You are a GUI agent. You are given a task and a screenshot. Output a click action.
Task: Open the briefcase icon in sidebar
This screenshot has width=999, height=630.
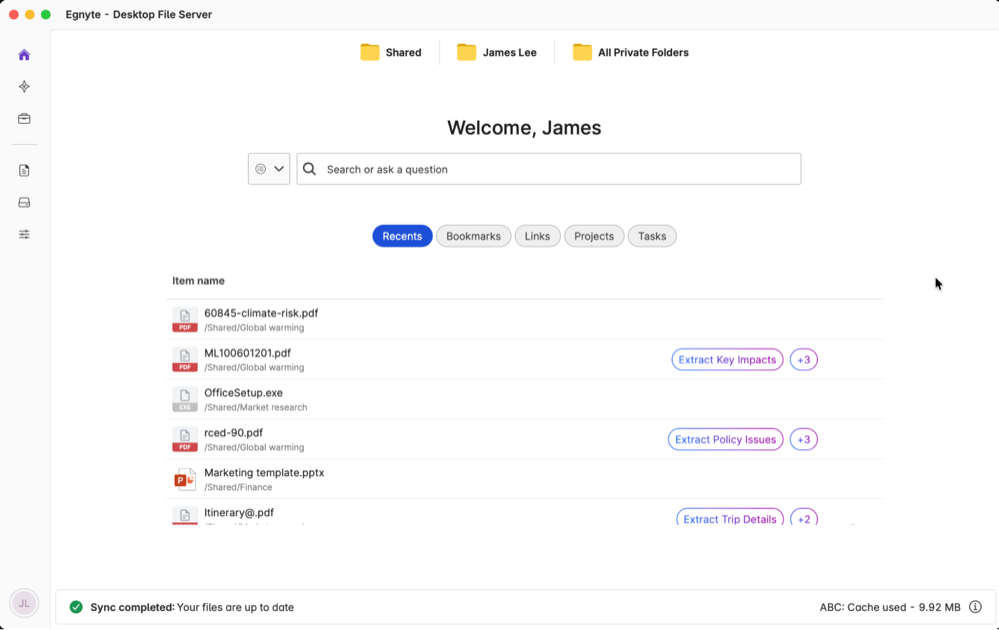[24, 118]
